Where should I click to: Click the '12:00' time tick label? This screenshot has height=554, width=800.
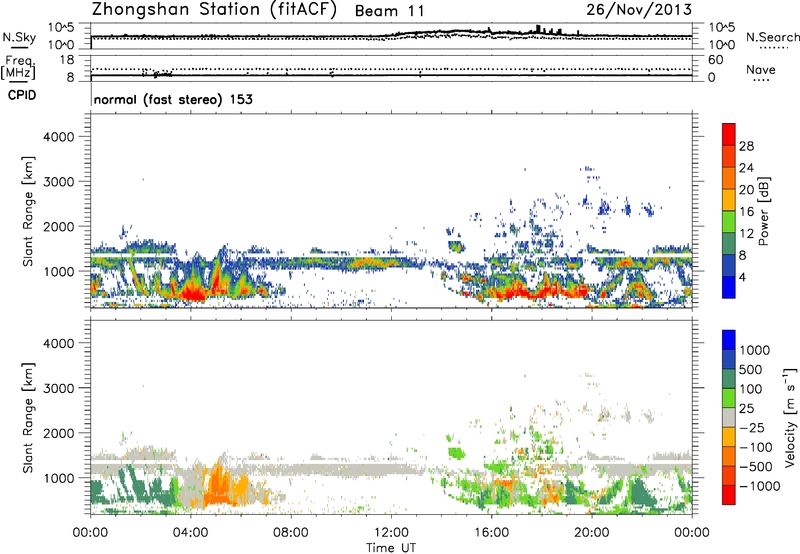click(x=391, y=533)
